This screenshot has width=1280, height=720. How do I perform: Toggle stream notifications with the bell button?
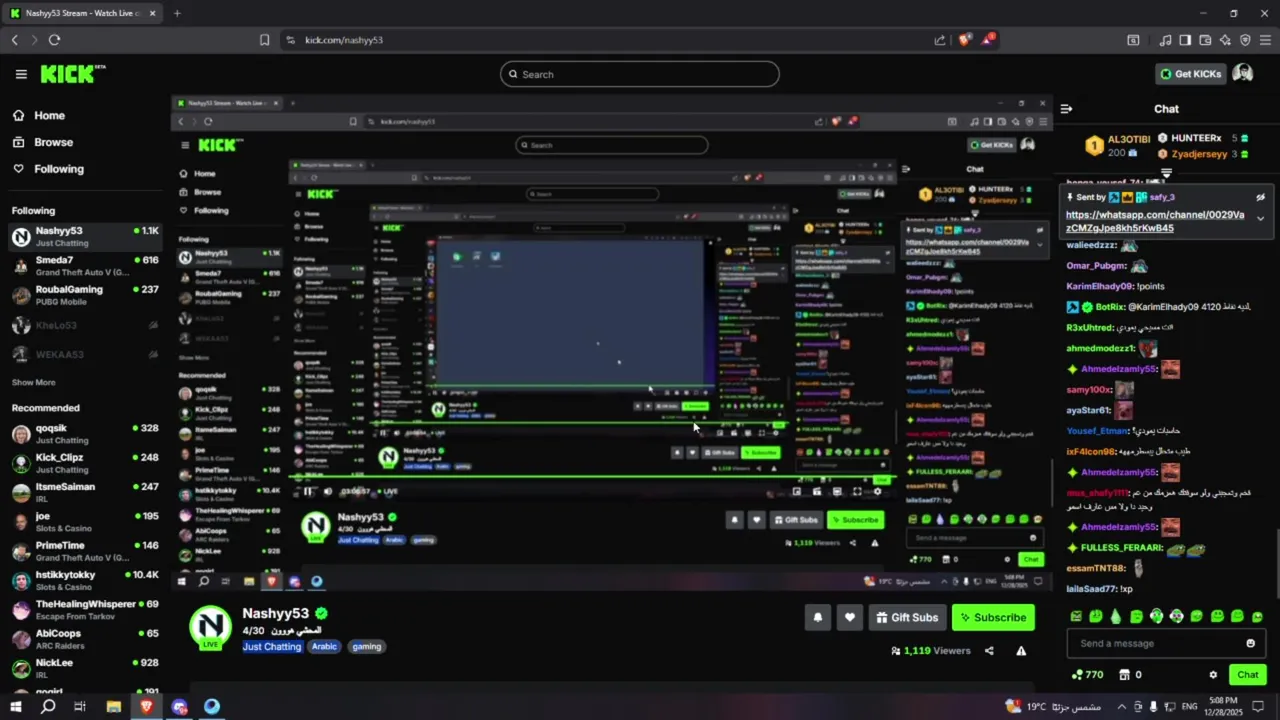817,618
